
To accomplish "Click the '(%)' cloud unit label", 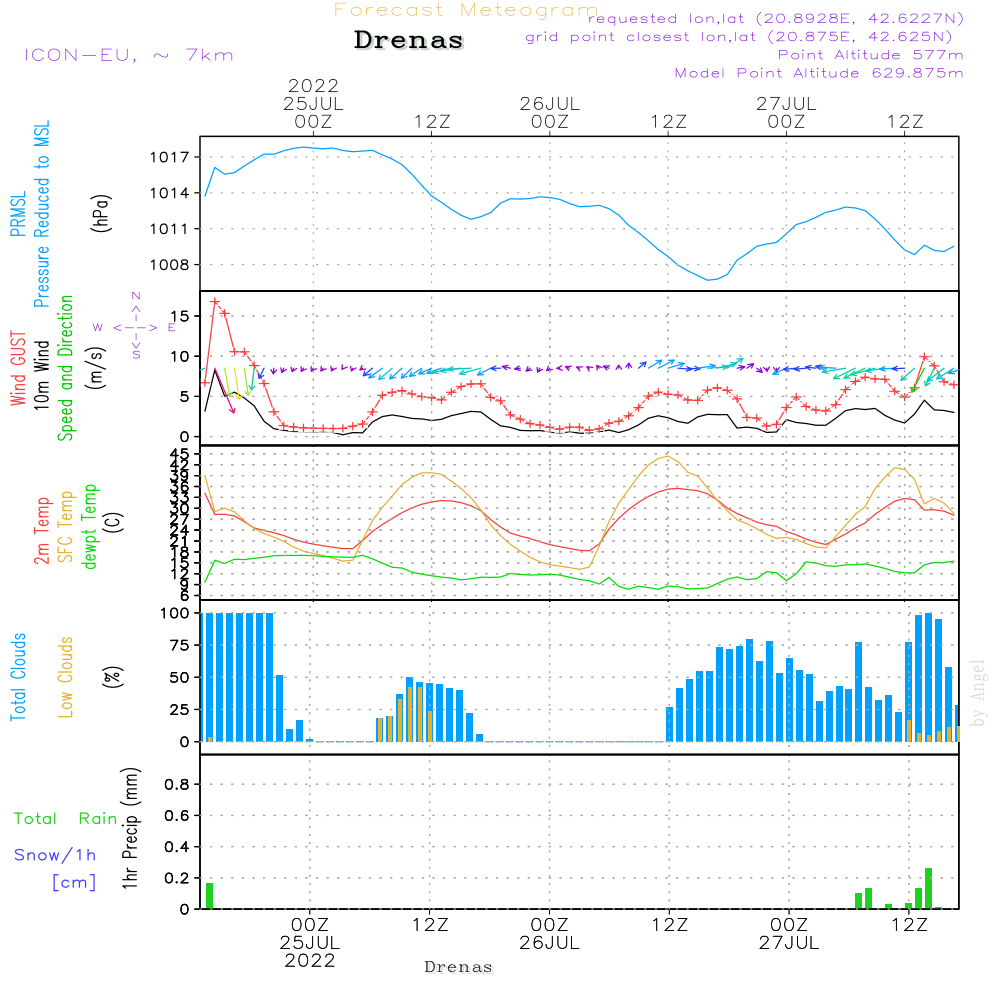I will [x=112, y=677].
